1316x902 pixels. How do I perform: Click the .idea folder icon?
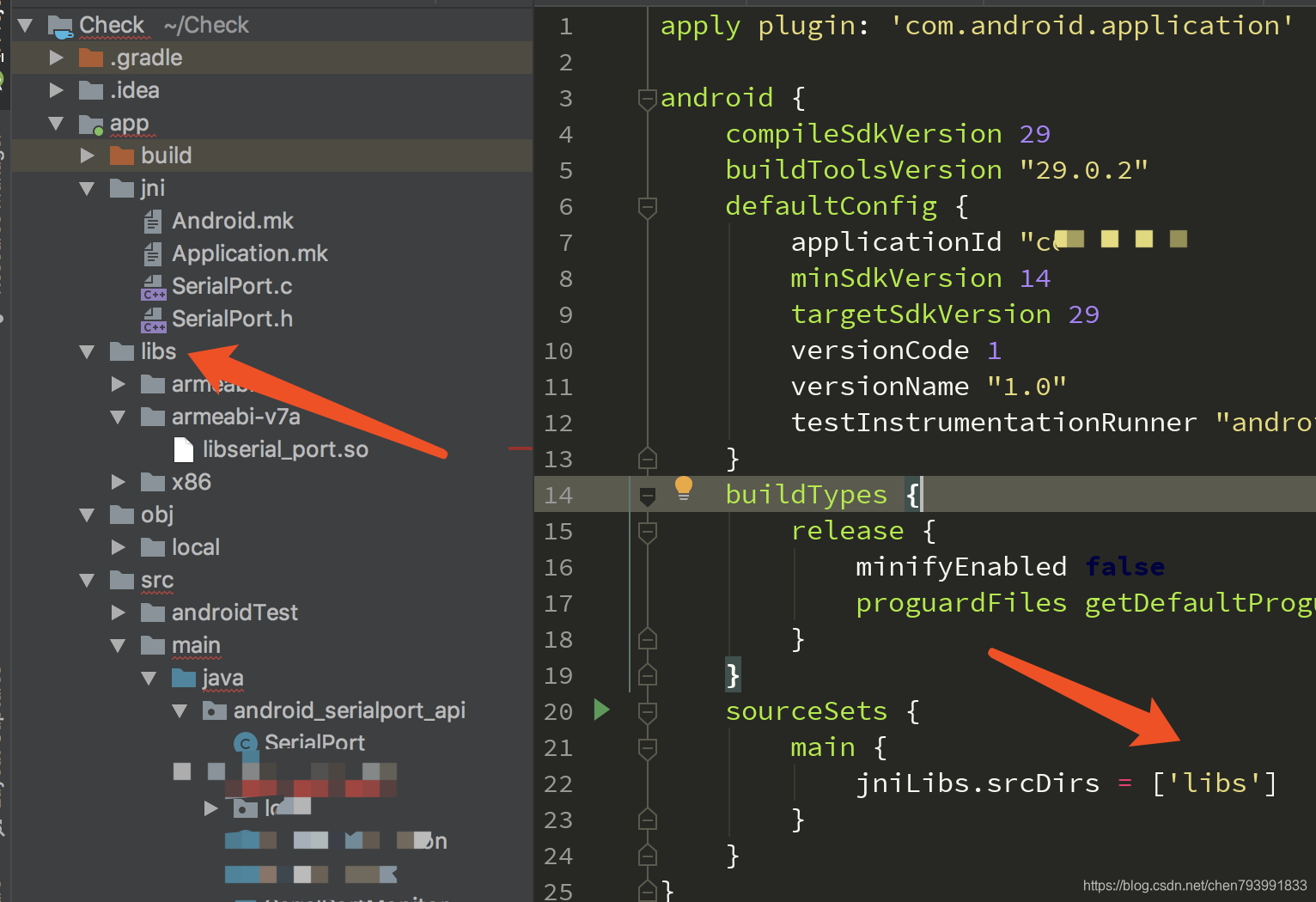tap(91, 90)
